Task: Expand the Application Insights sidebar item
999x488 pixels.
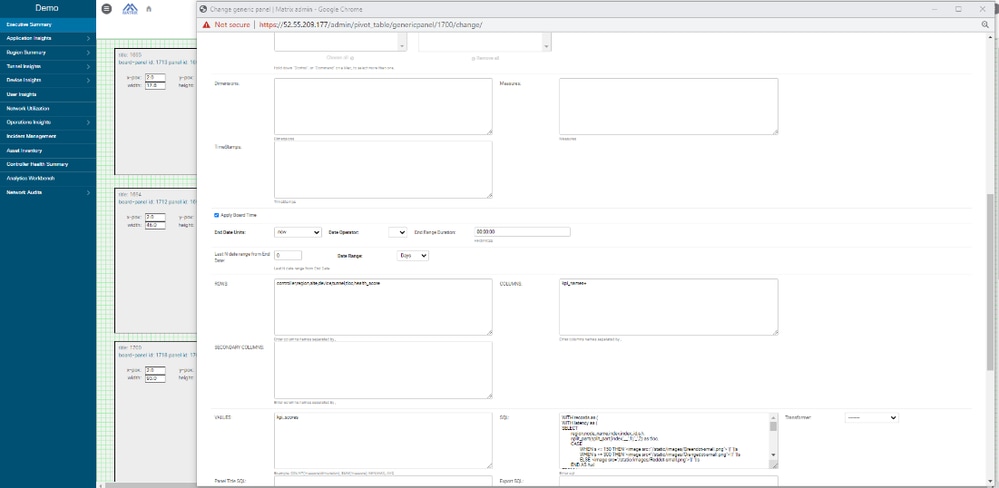Action: pos(88,39)
